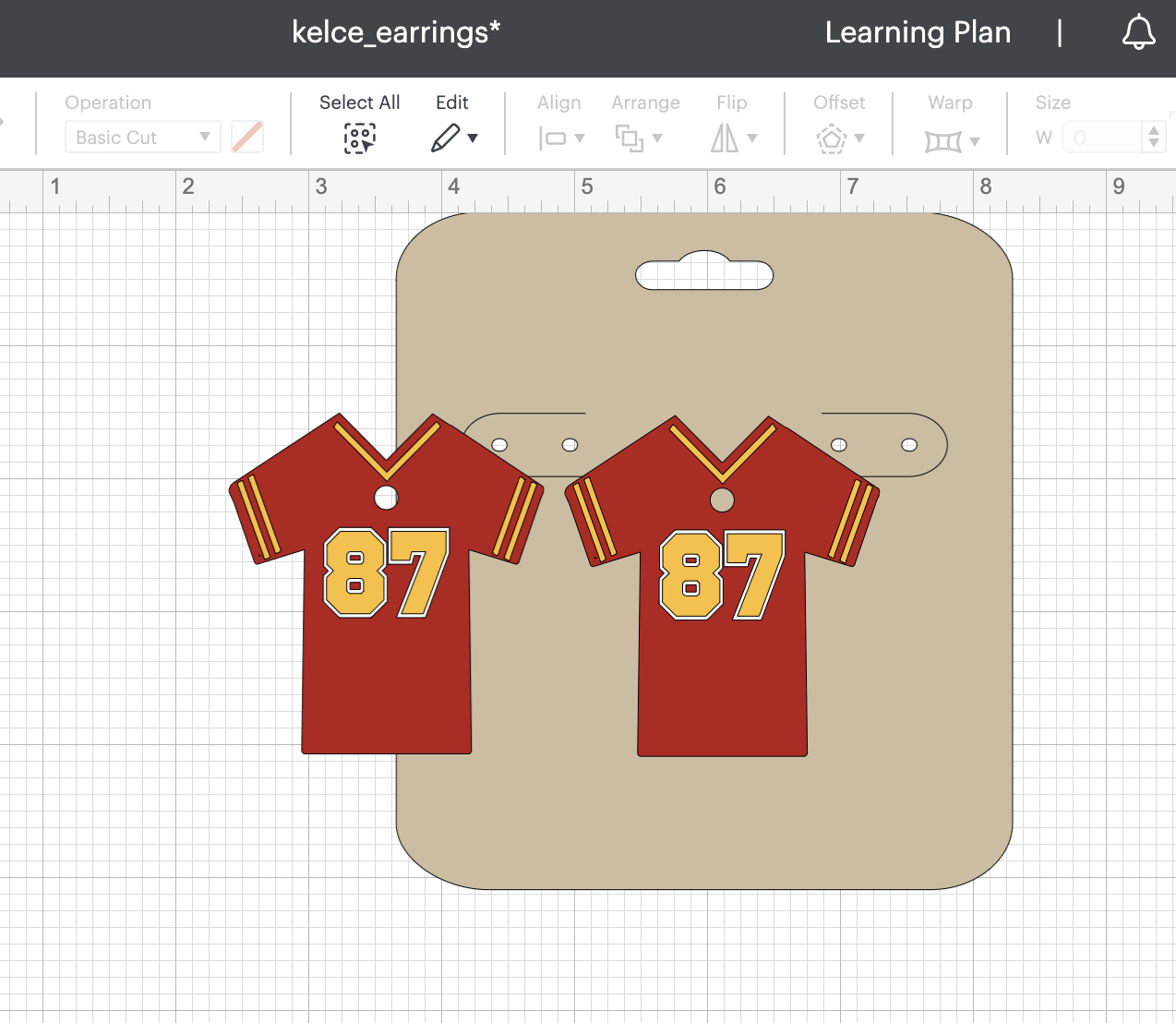The height and width of the screenshot is (1023, 1176).
Task: Click the width stepper arrows
Action: [1154, 138]
